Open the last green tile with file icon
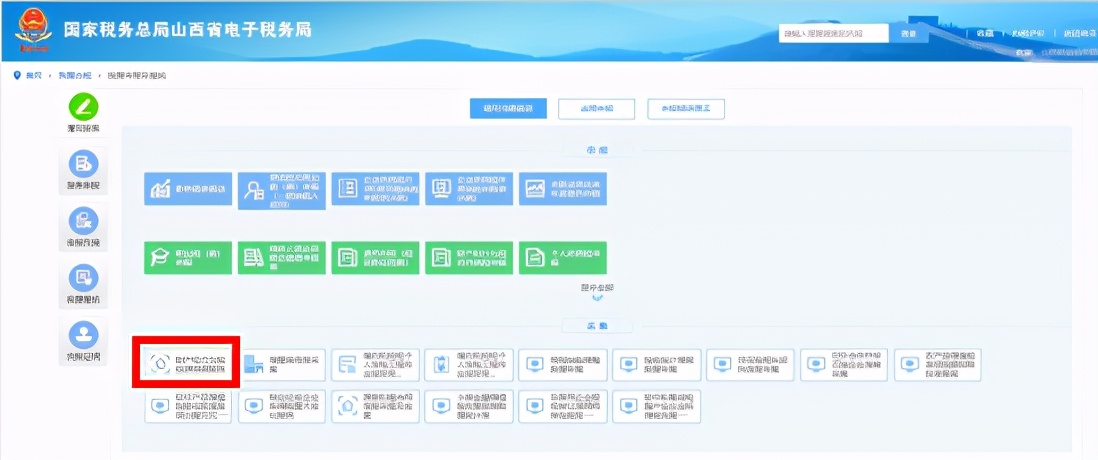 (x=563, y=258)
